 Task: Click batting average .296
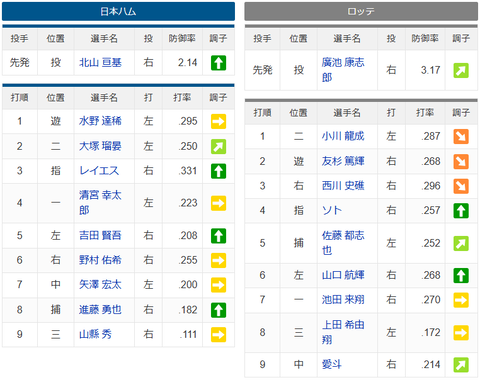[431, 186]
